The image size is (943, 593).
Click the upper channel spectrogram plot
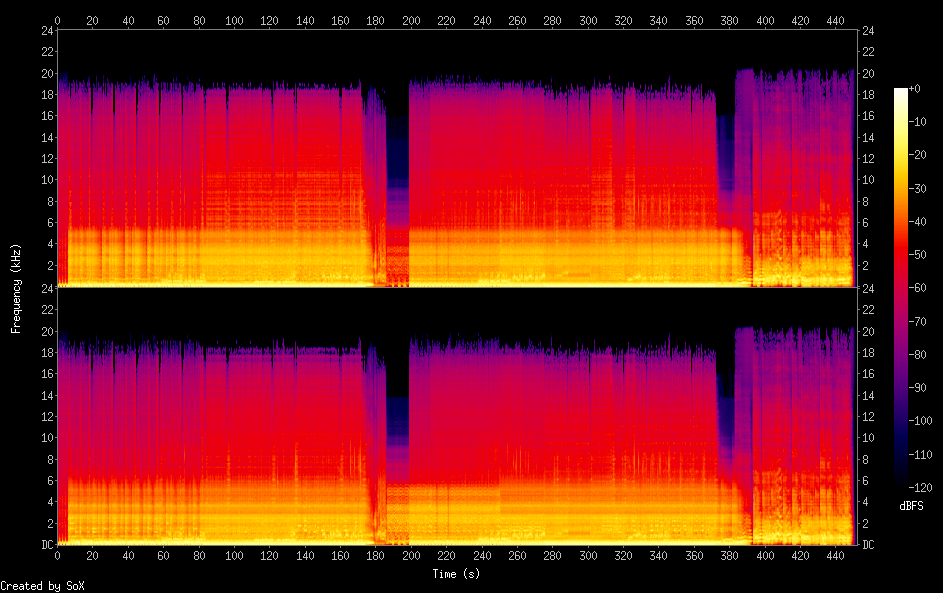click(x=456, y=158)
